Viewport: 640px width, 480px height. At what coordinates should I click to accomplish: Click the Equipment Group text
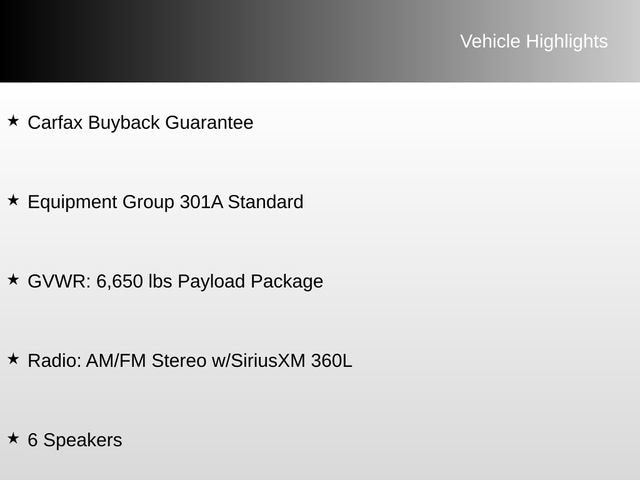click(100, 202)
